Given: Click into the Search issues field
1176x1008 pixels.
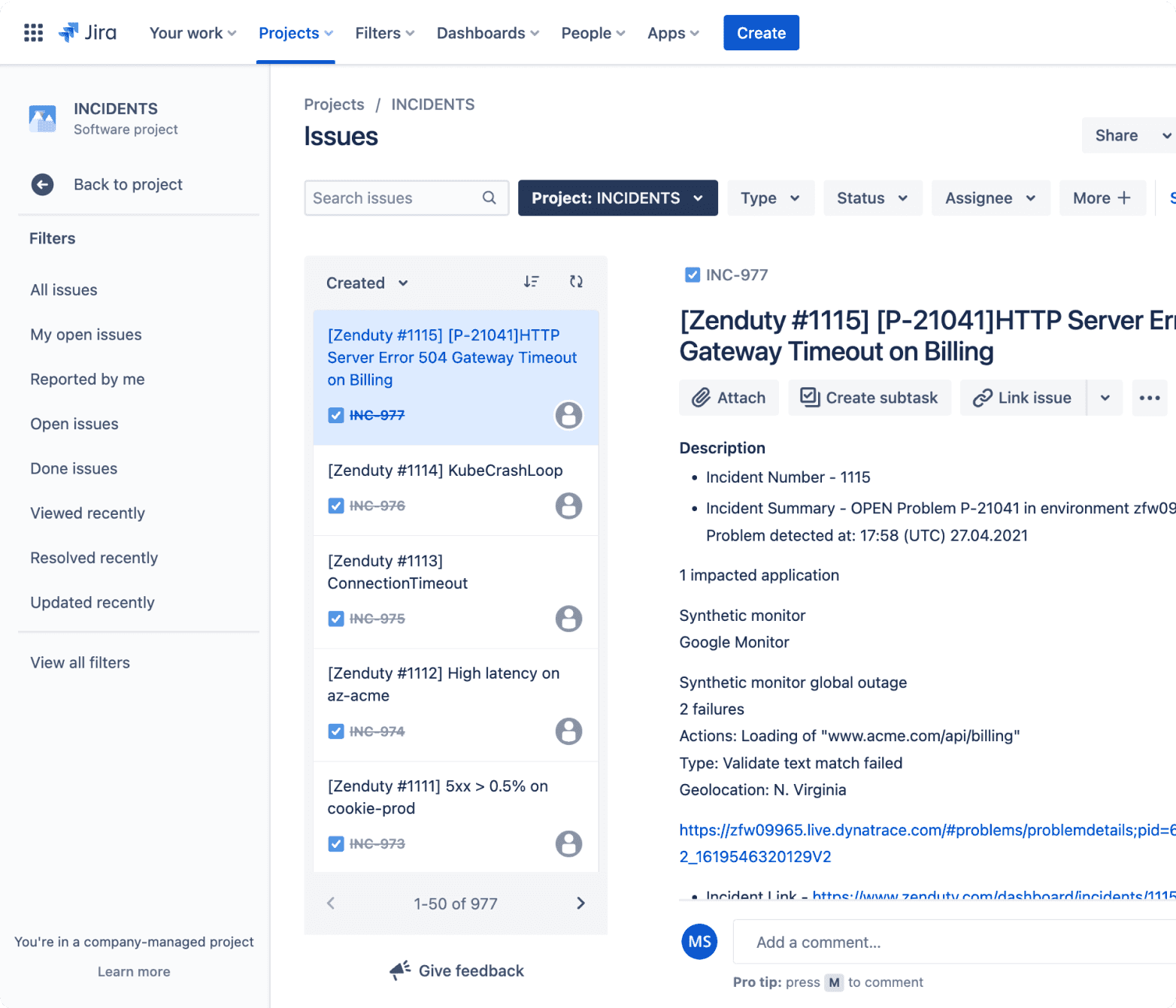Looking at the screenshot, I should click(x=407, y=198).
